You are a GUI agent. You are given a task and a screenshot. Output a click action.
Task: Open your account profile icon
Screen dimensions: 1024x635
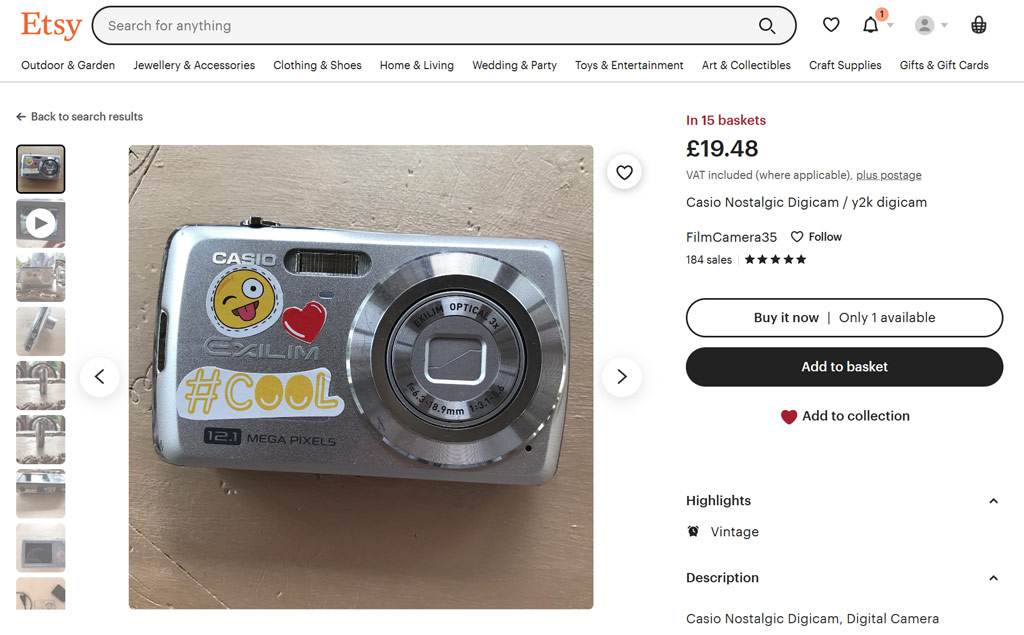[924, 25]
